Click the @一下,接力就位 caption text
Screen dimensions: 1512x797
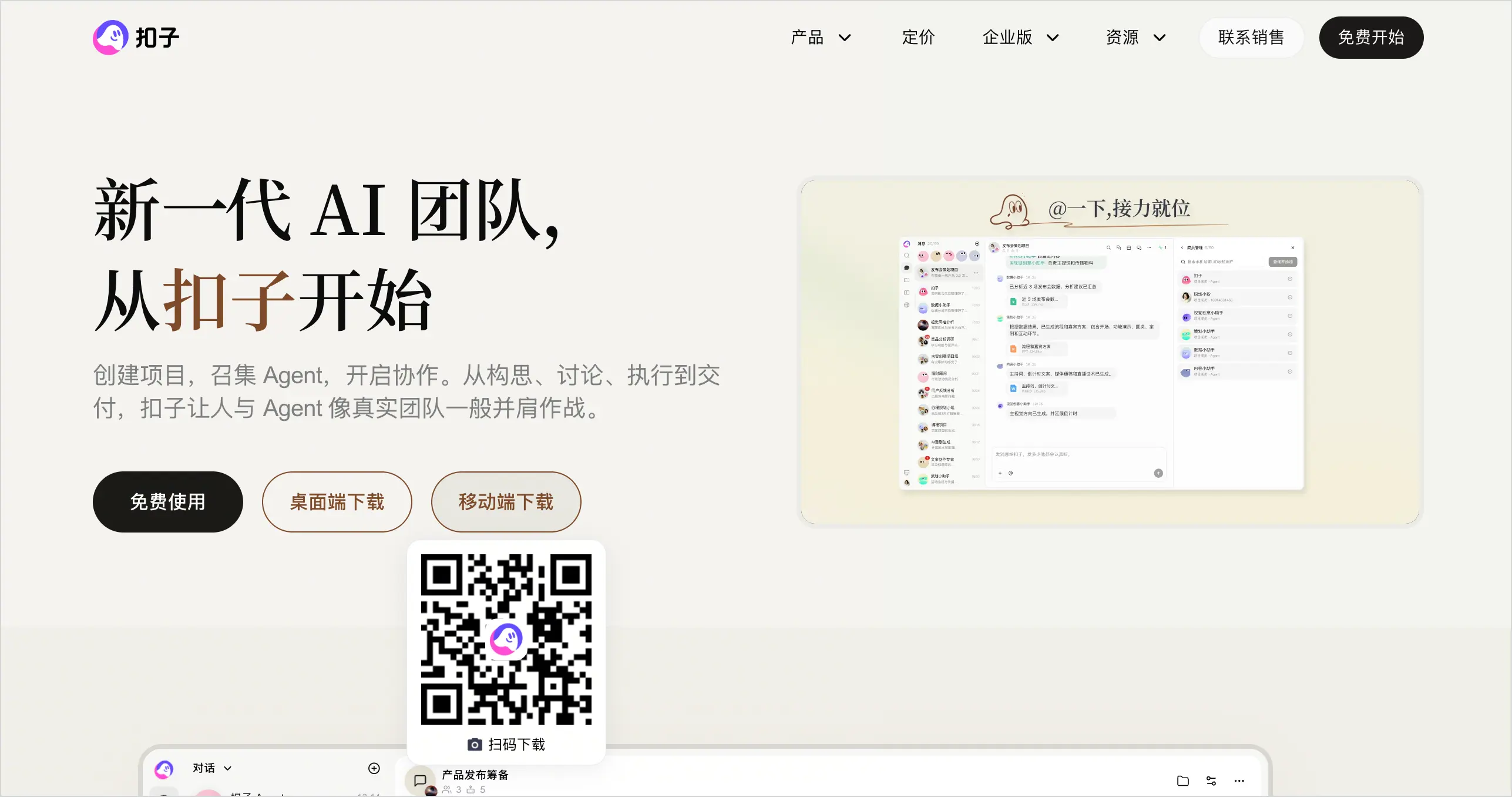[1120, 209]
